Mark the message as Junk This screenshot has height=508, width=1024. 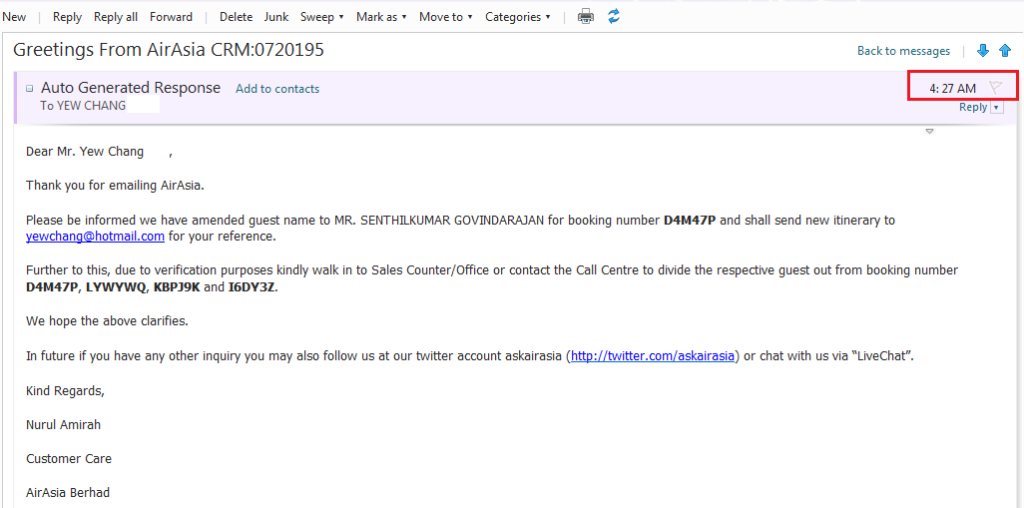[277, 17]
